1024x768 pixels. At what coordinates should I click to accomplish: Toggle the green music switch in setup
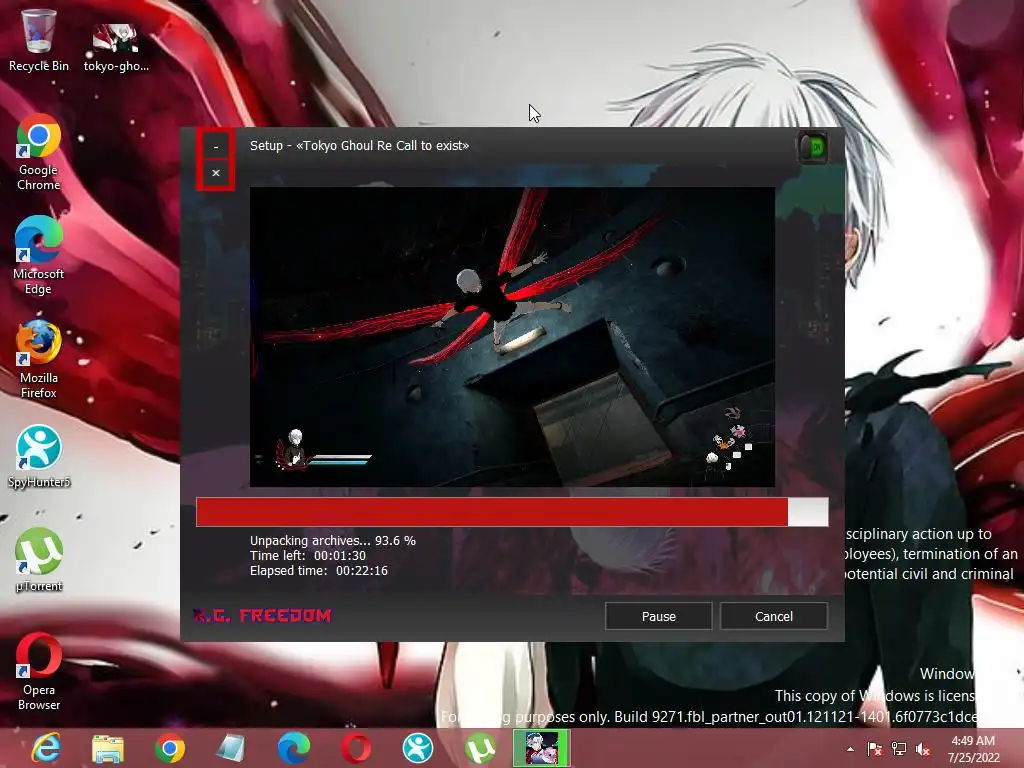coord(814,147)
